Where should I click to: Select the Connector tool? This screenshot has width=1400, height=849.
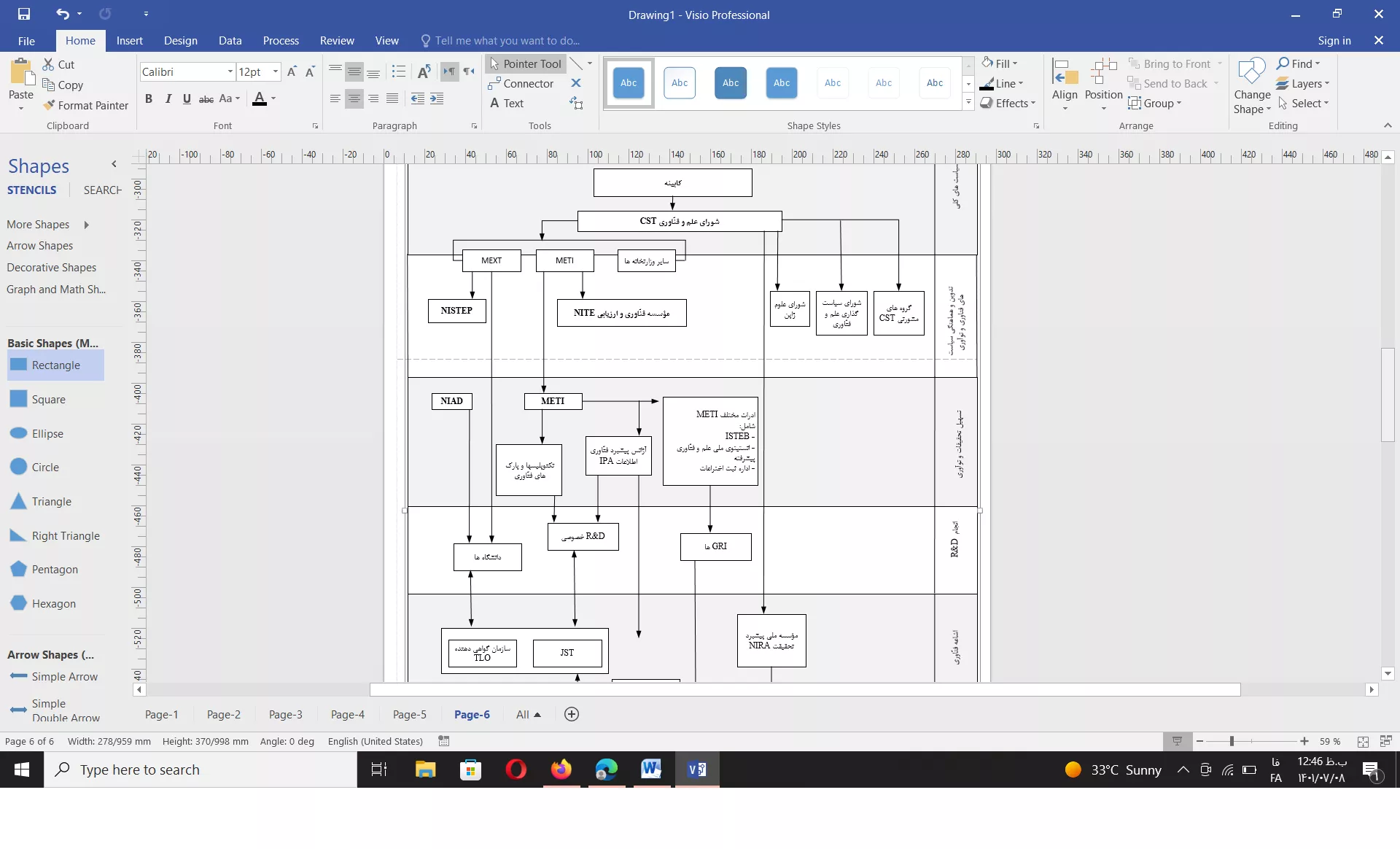coord(521,83)
